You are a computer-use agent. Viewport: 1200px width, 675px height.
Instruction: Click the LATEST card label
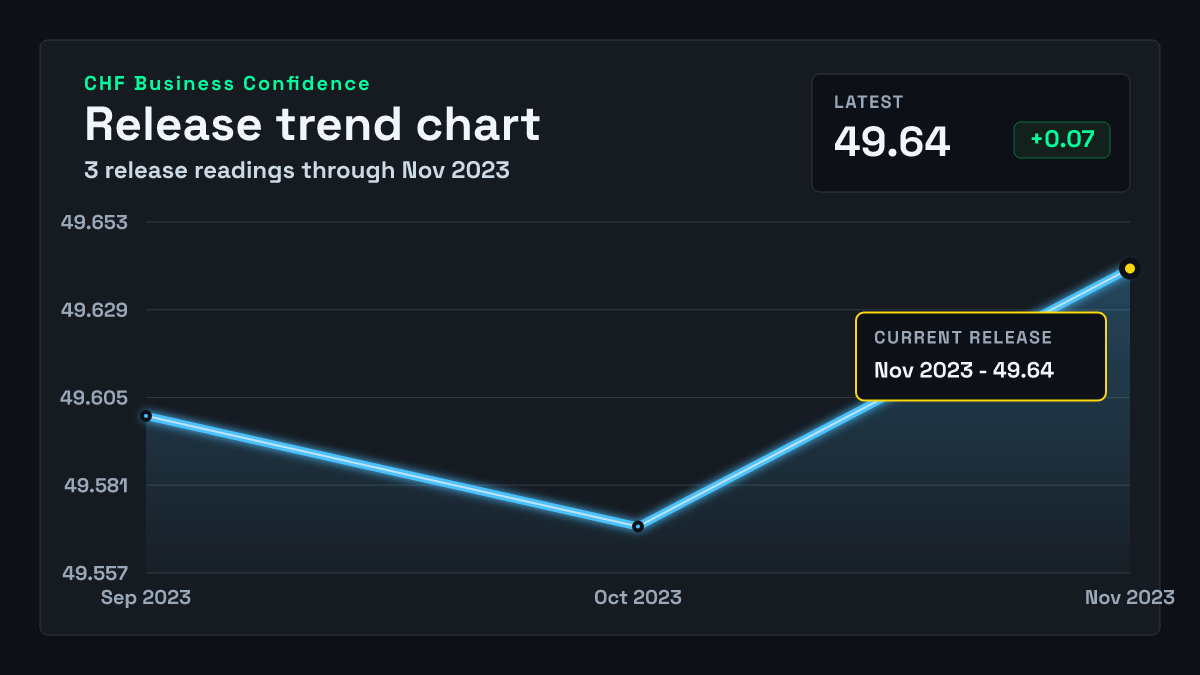(x=869, y=102)
